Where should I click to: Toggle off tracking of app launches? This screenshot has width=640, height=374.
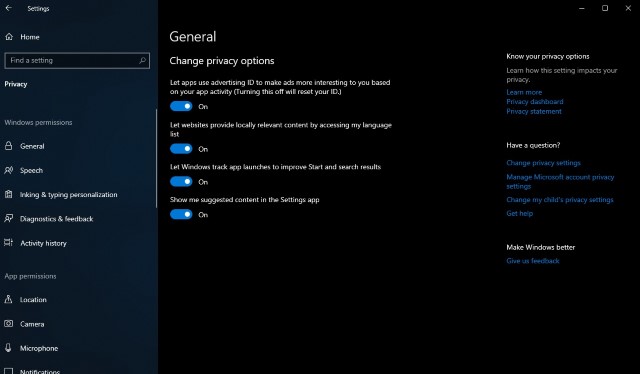[x=181, y=182]
